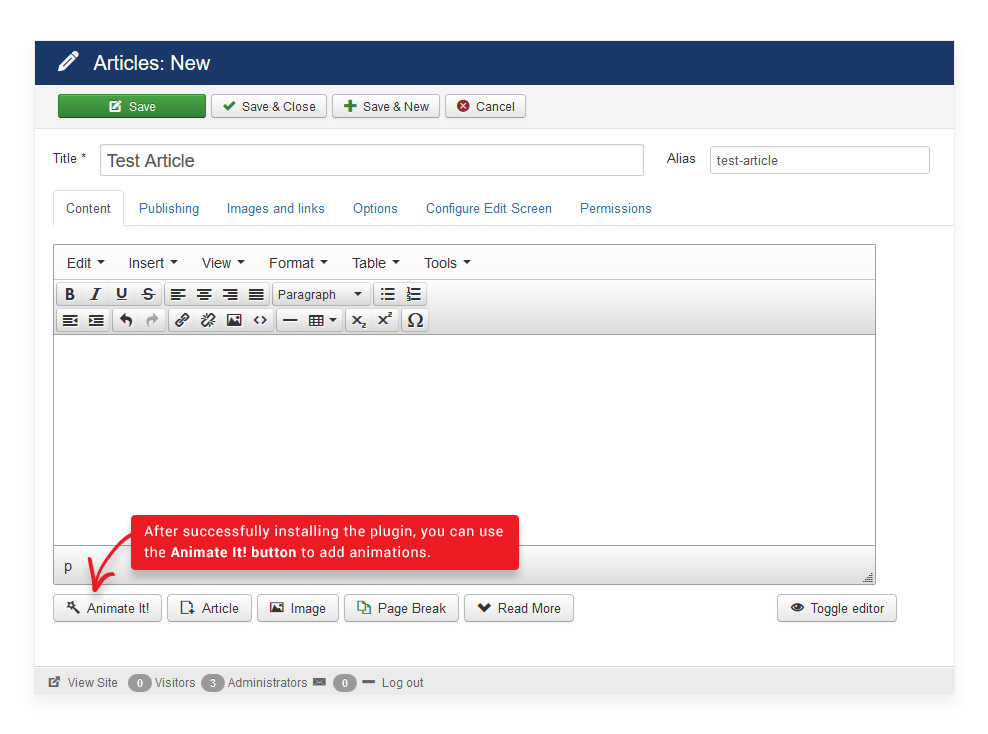Toggle bold formatting in editor toolbar
Image resolution: width=988 pixels, height=734 pixels.
(x=70, y=294)
